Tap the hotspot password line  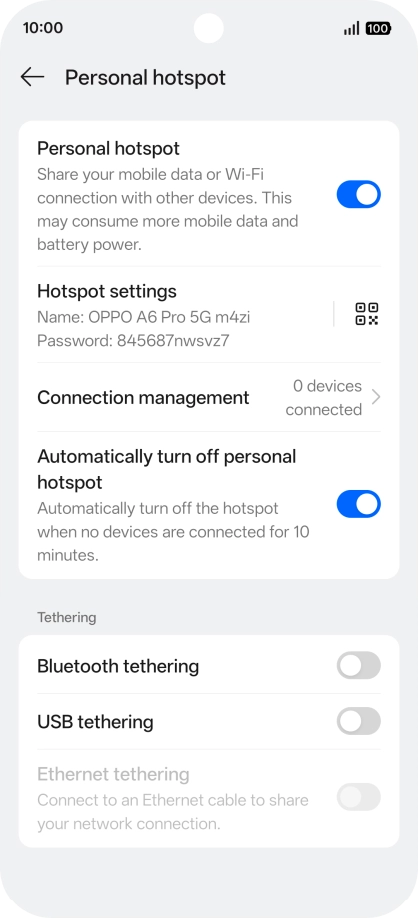(x=133, y=341)
